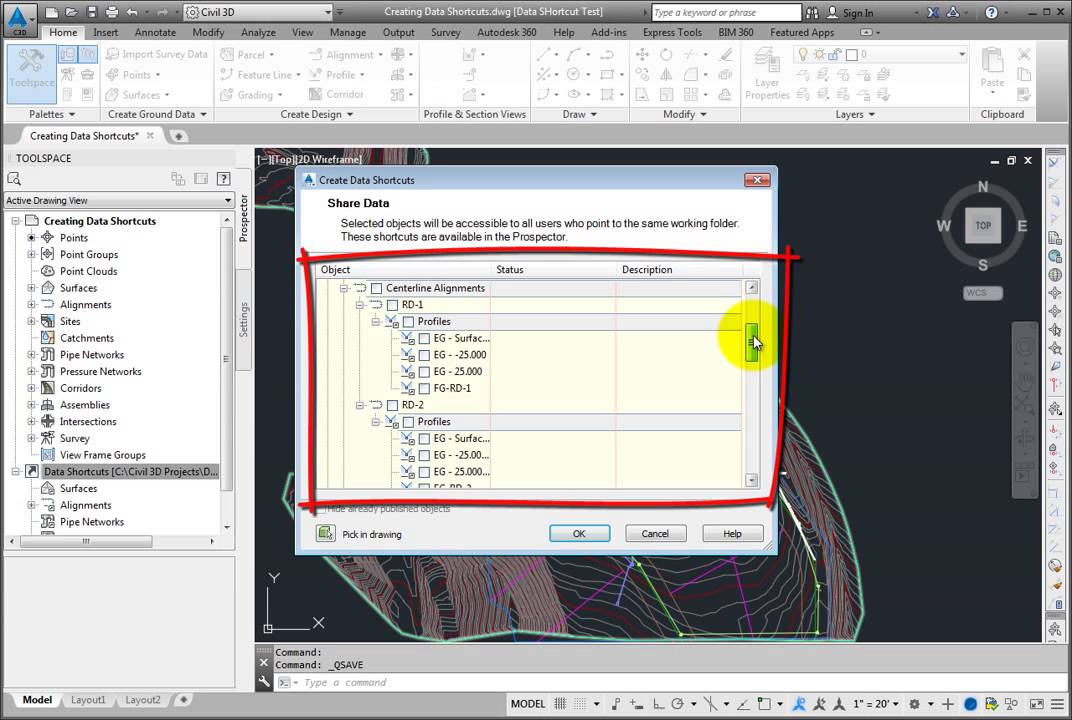Click the Civil 3D application menu logo
This screenshot has width=1072, height=720.
tap(20, 19)
